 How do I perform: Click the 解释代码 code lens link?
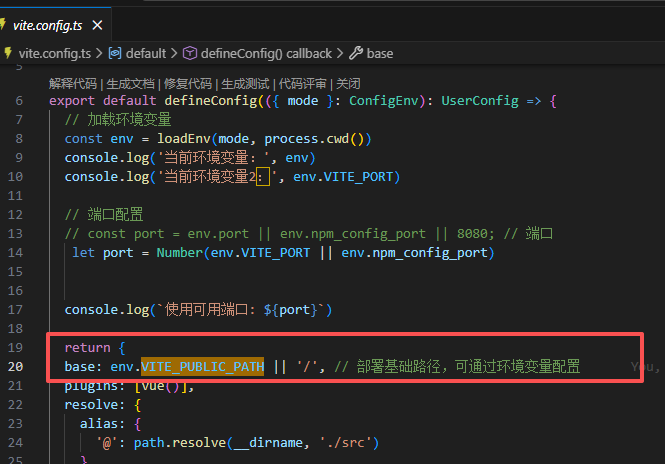(73, 84)
